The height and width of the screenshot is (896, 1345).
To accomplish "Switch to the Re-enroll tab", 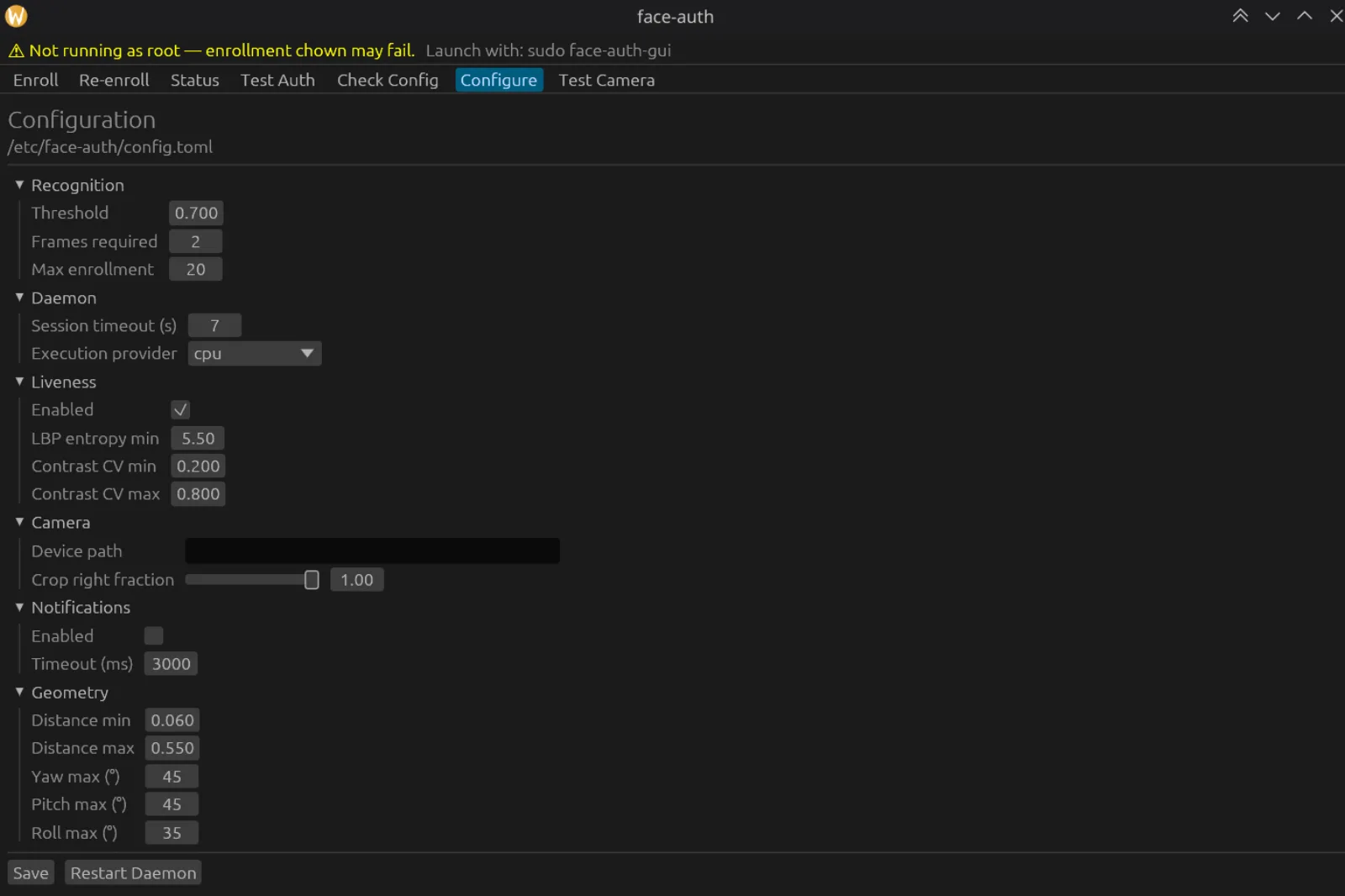I will click(114, 80).
